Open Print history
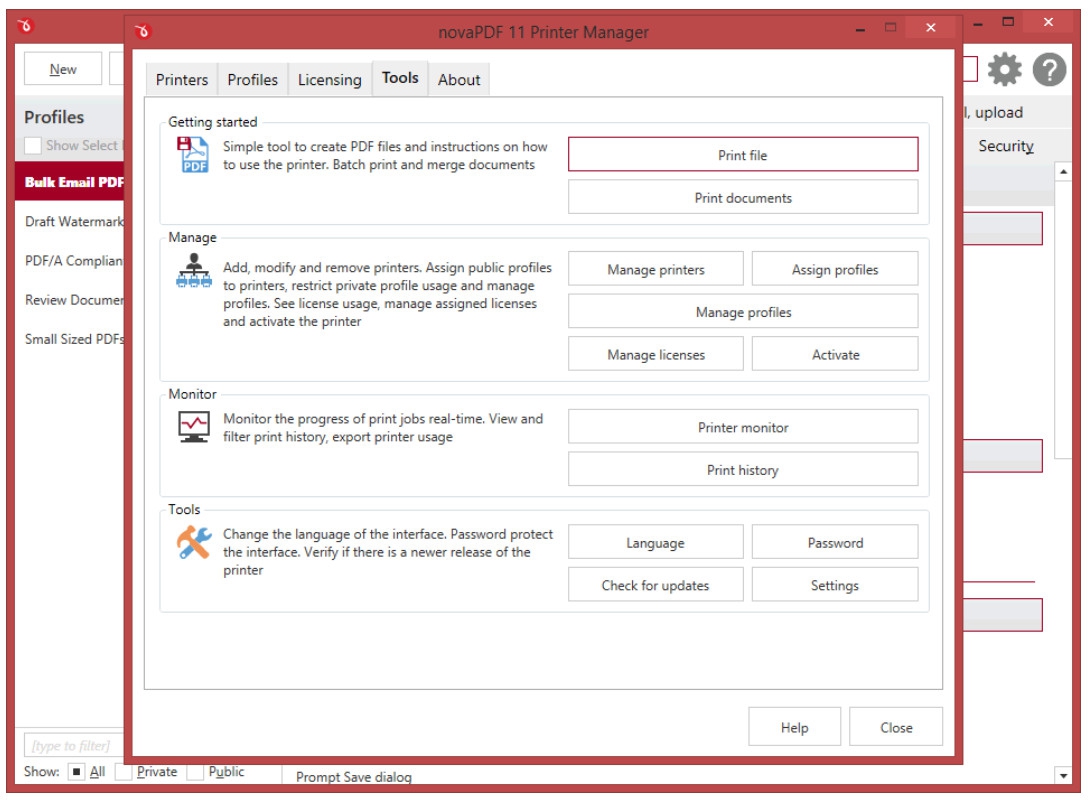 (742, 470)
